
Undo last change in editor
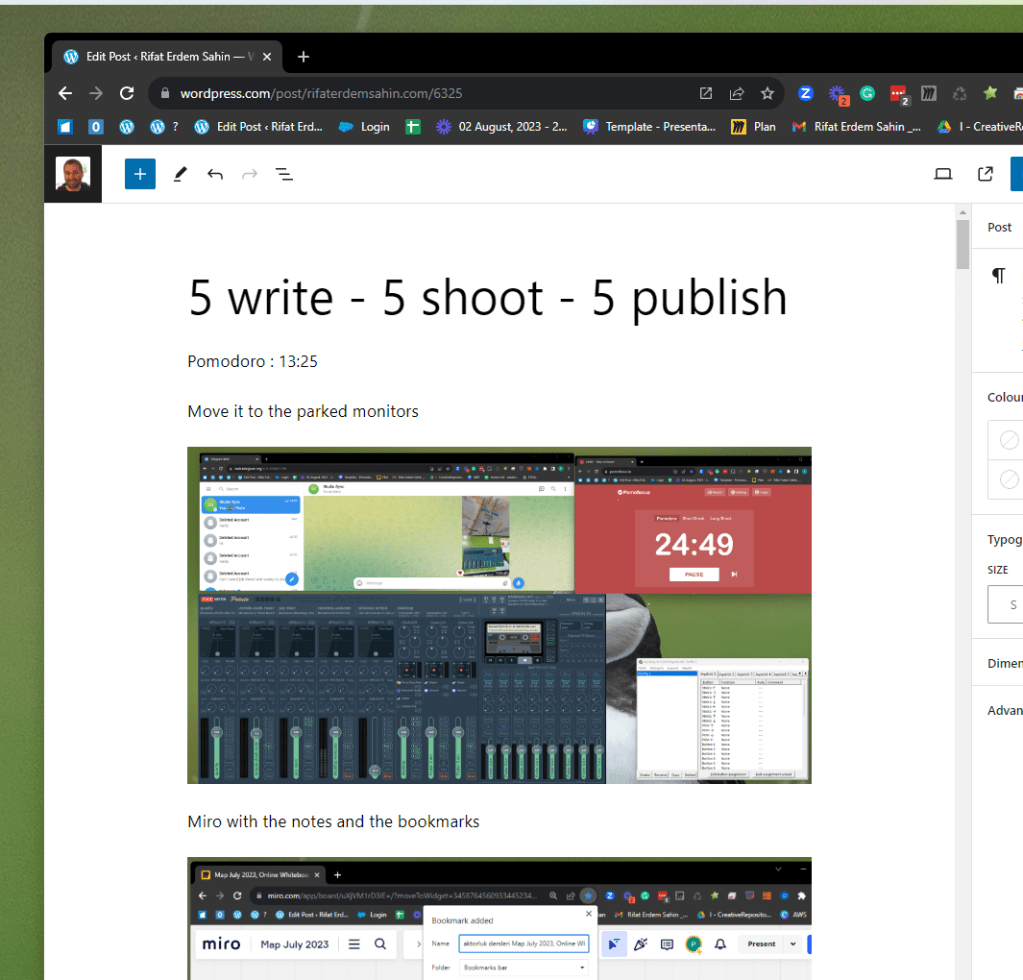[x=215, y=174]
